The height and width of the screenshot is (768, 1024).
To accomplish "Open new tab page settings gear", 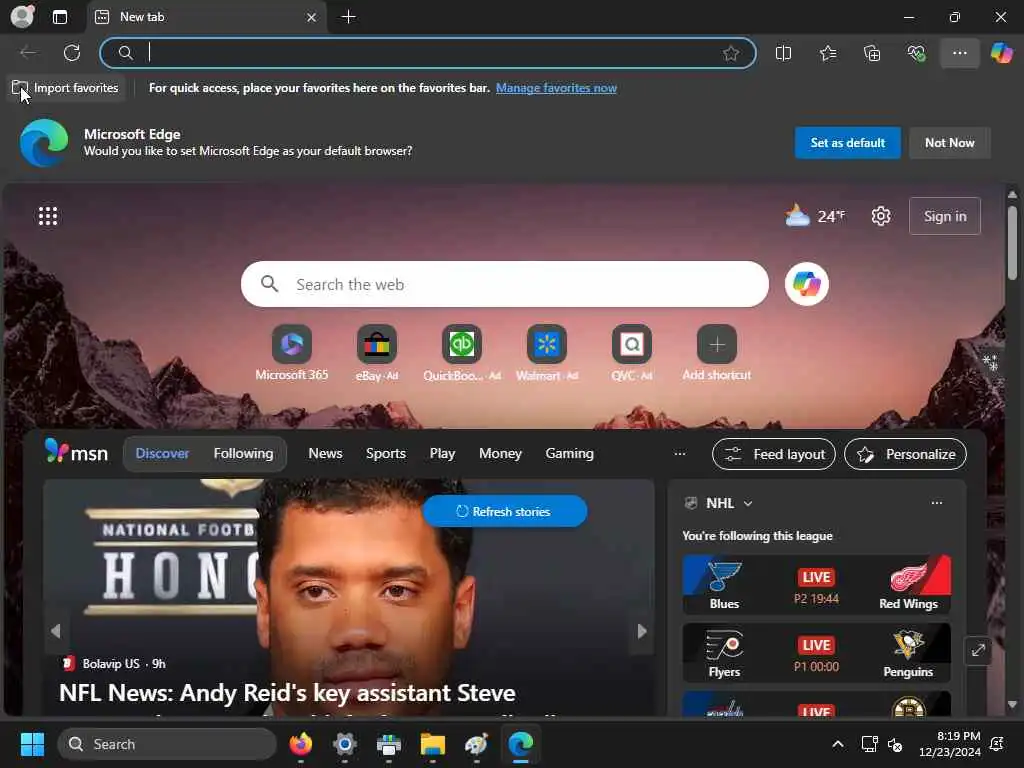I will point(880,216).
